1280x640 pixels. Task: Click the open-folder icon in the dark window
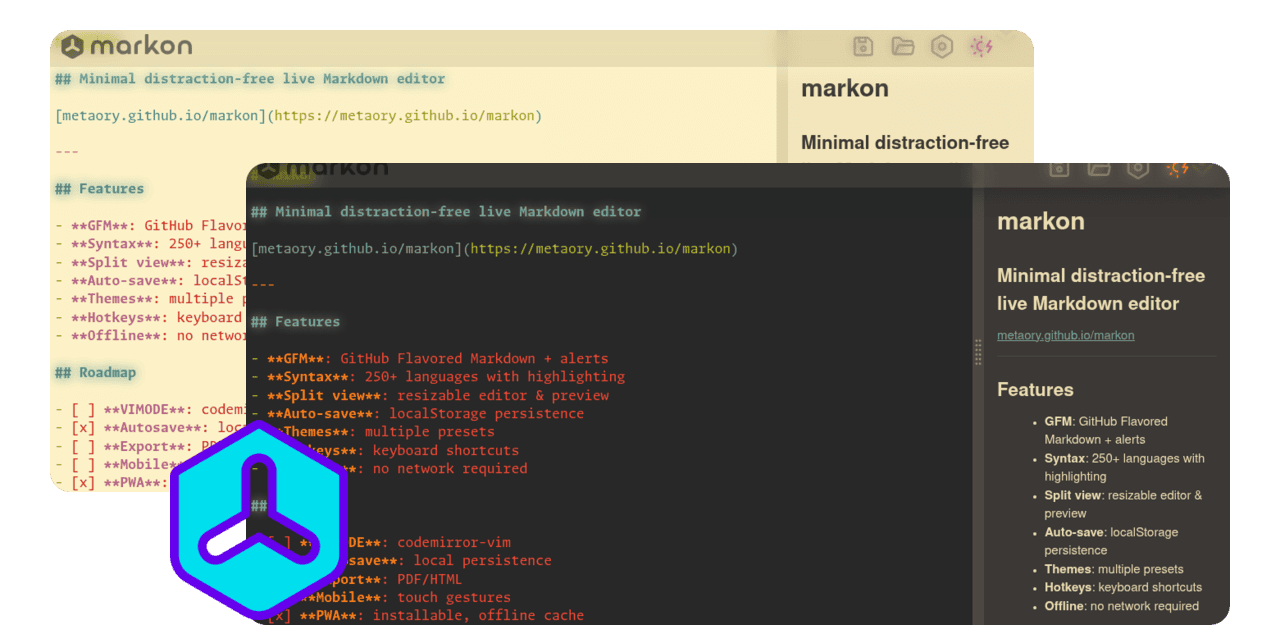click(1099, 169)
